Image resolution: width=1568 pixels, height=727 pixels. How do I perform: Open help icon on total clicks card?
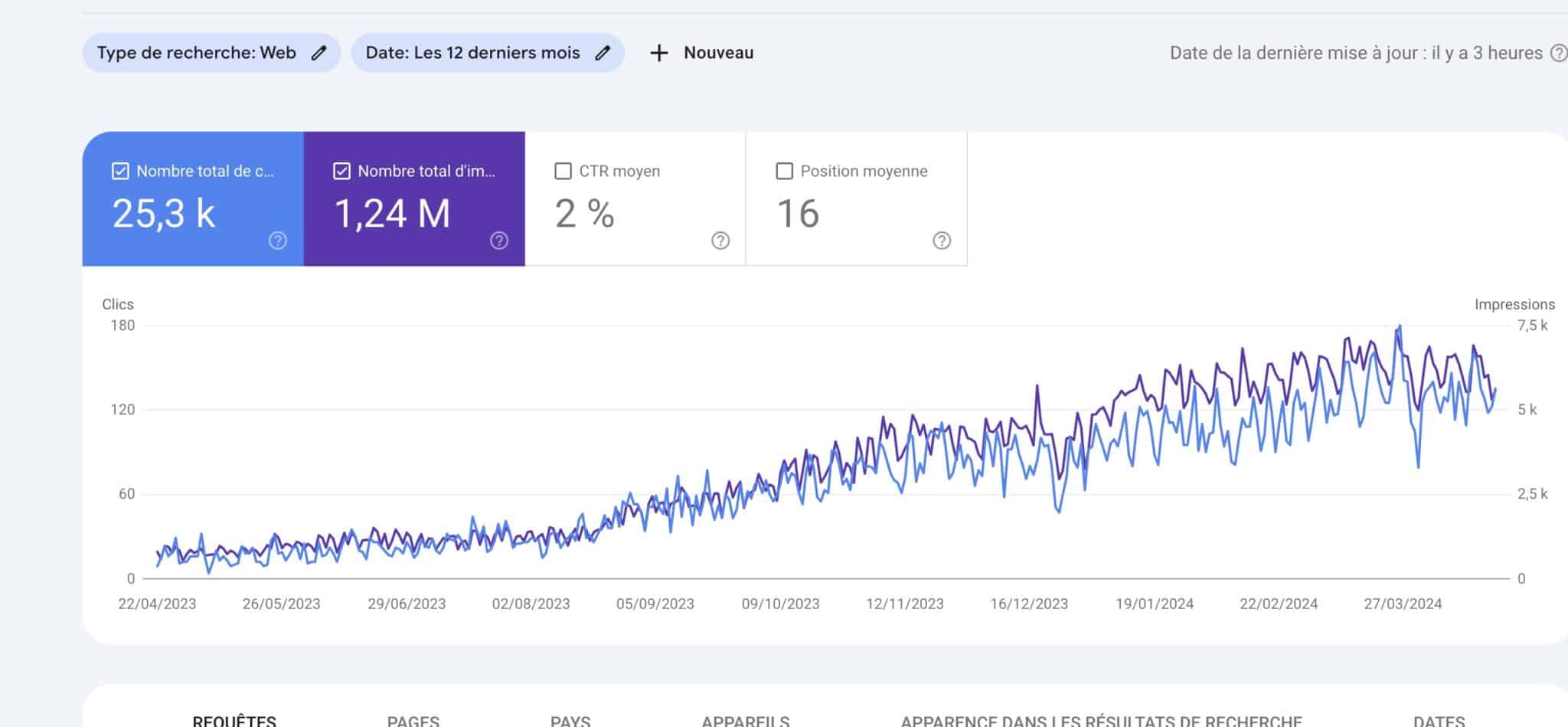click(x=277, y=241)
